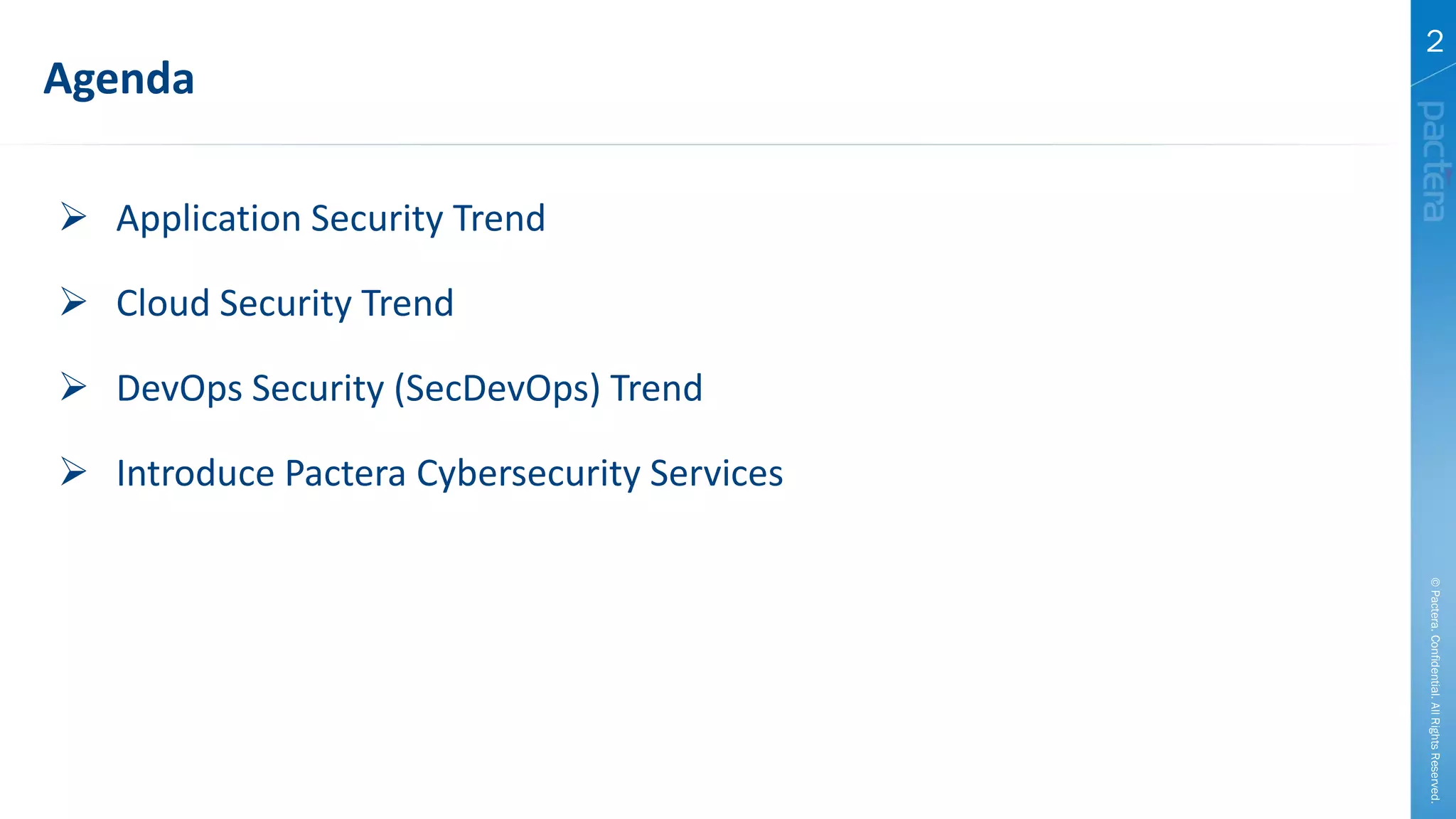Click the word Cloud in second bullet

point(163,304)
